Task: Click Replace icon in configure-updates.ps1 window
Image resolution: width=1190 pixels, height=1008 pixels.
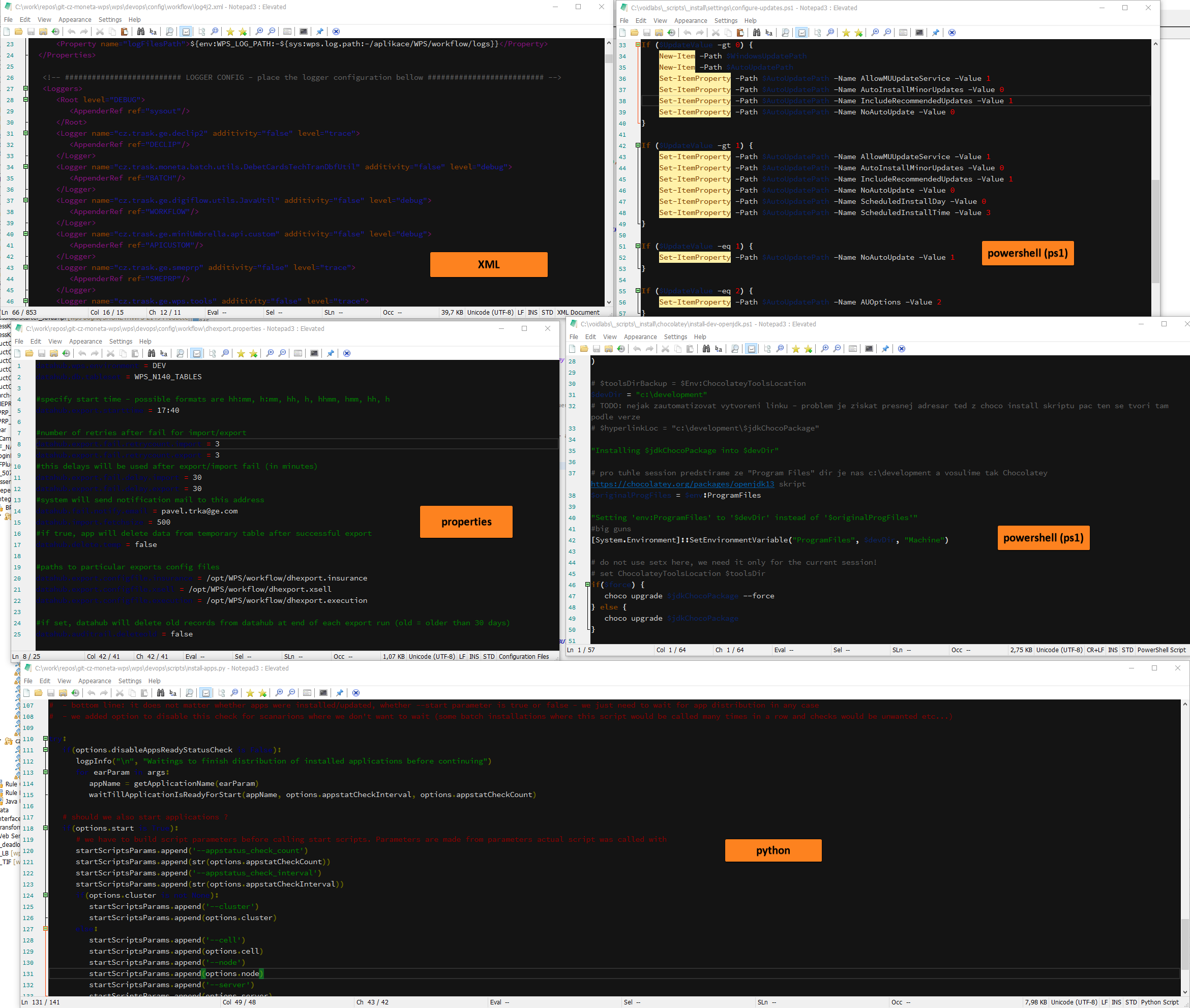Action: click(x=769, y=33)
